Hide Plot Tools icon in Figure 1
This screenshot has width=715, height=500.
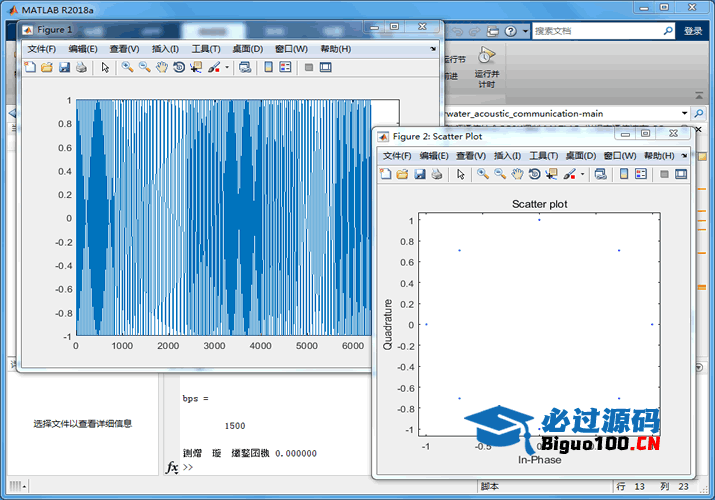pyautogui.click(x=309, y=67)
